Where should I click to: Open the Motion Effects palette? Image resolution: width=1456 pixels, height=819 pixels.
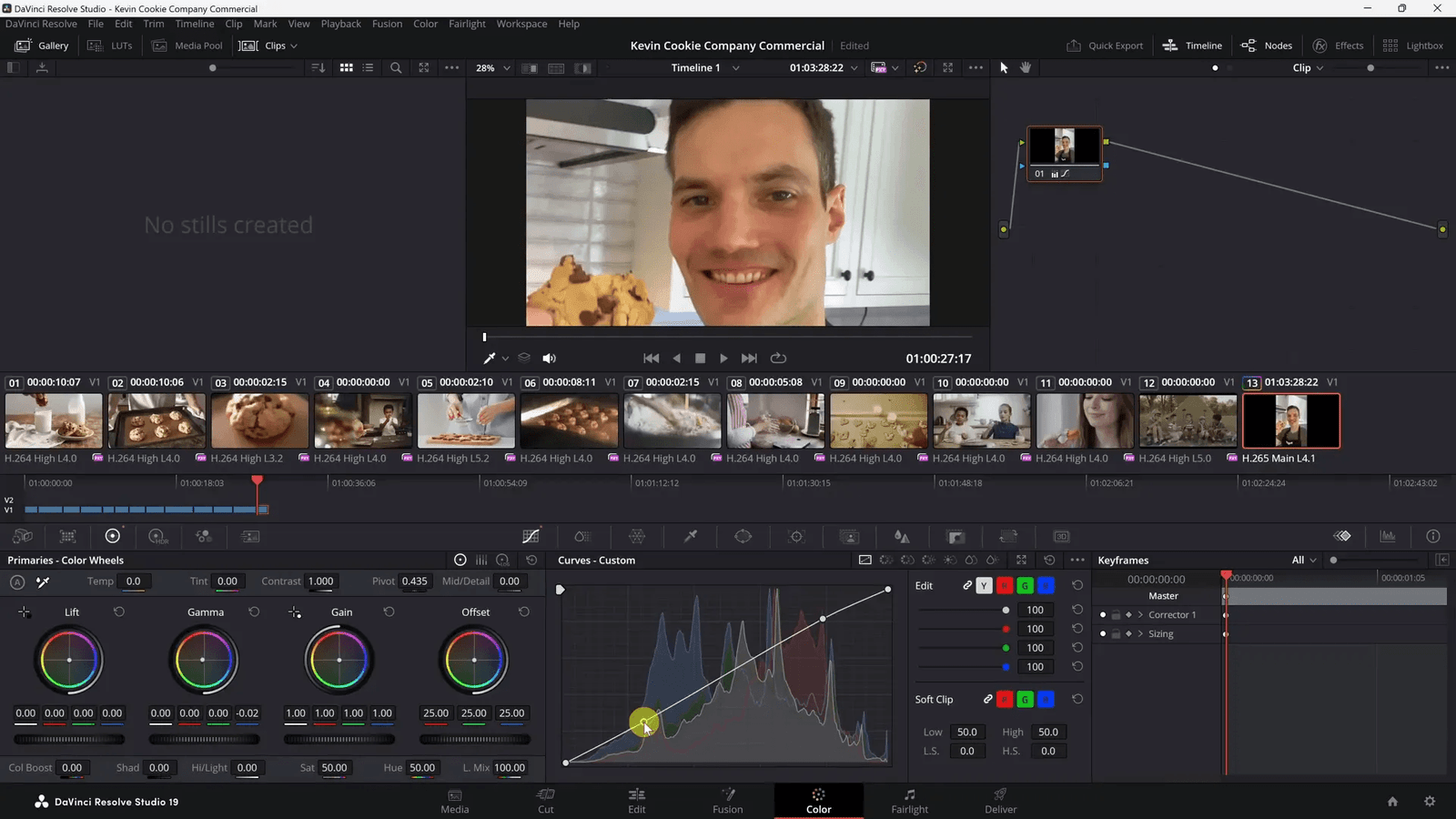(250, 537)
